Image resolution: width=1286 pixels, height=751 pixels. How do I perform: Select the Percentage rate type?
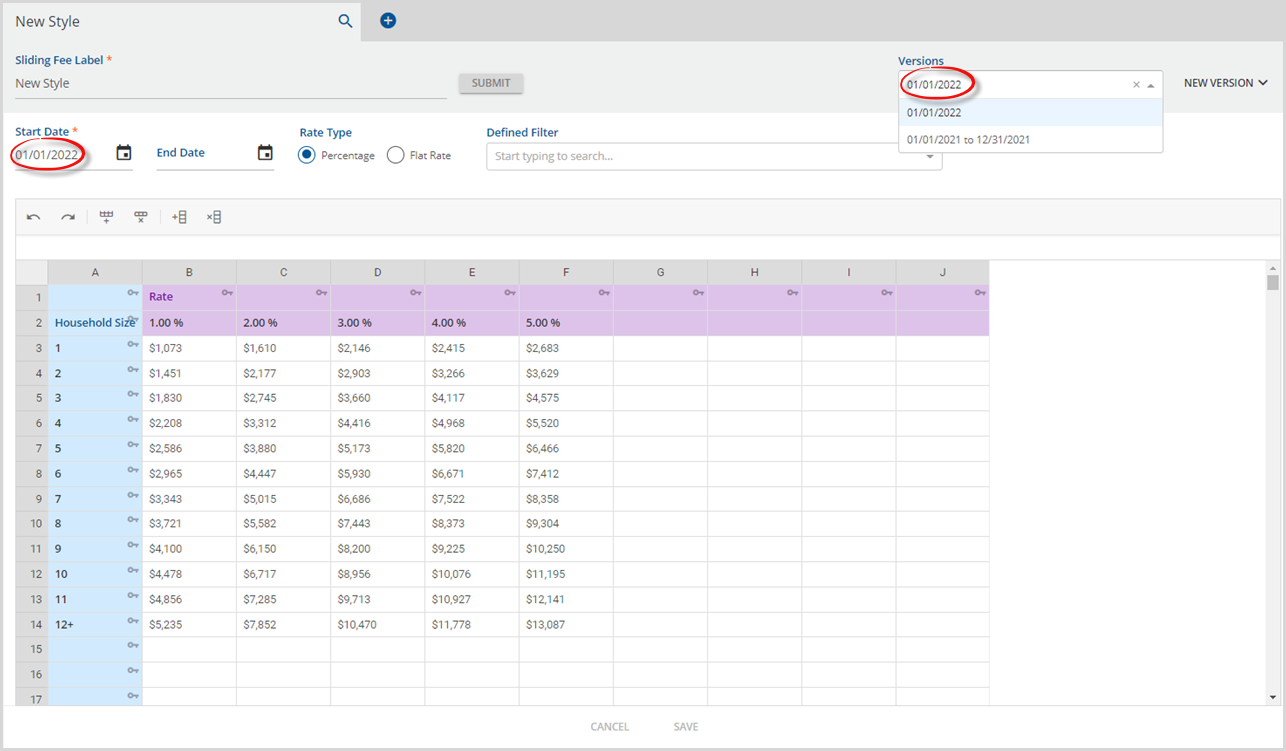[x=308, y=154]
